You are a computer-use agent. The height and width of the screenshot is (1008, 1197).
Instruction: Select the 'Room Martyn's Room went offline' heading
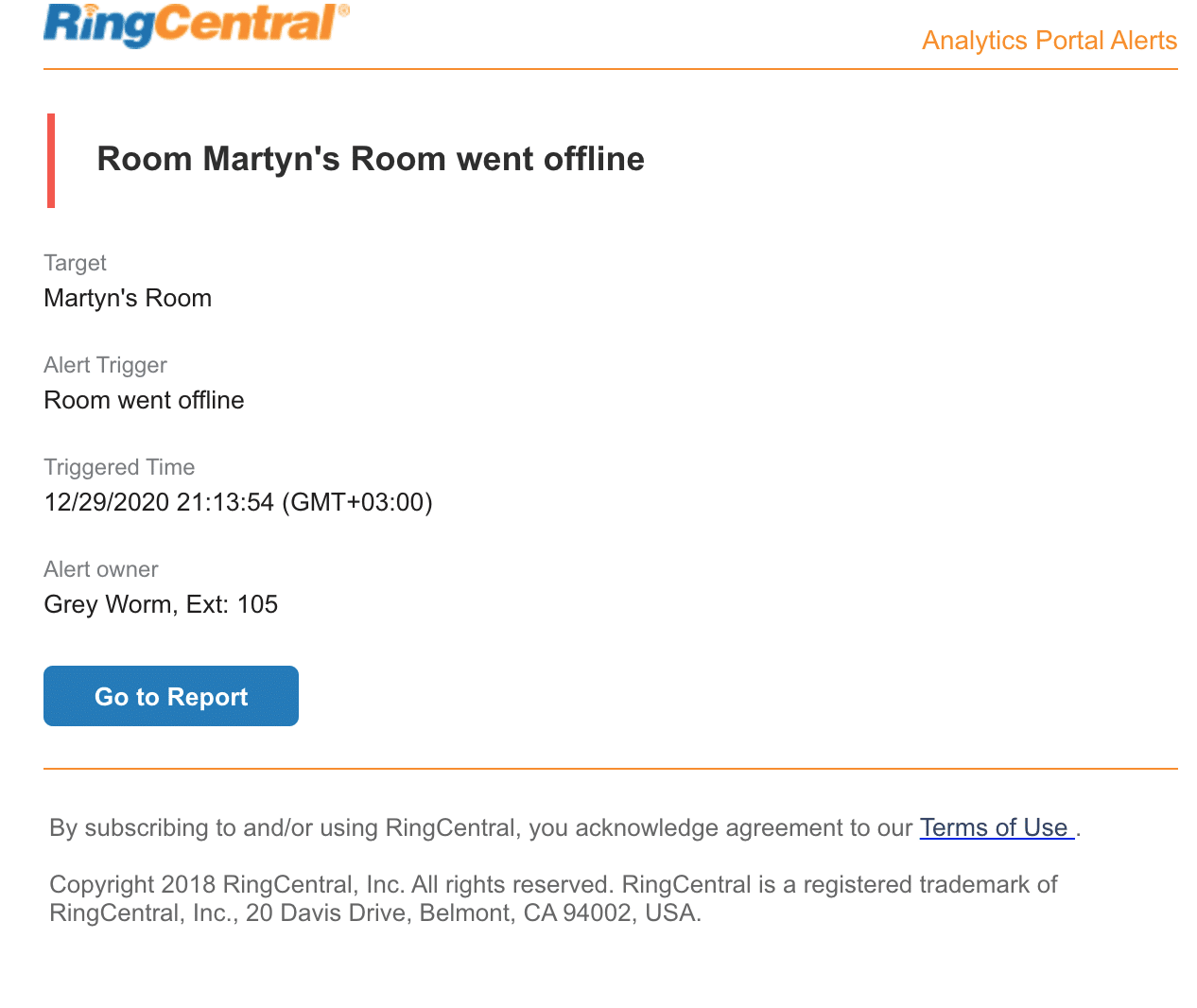[371, 159]
